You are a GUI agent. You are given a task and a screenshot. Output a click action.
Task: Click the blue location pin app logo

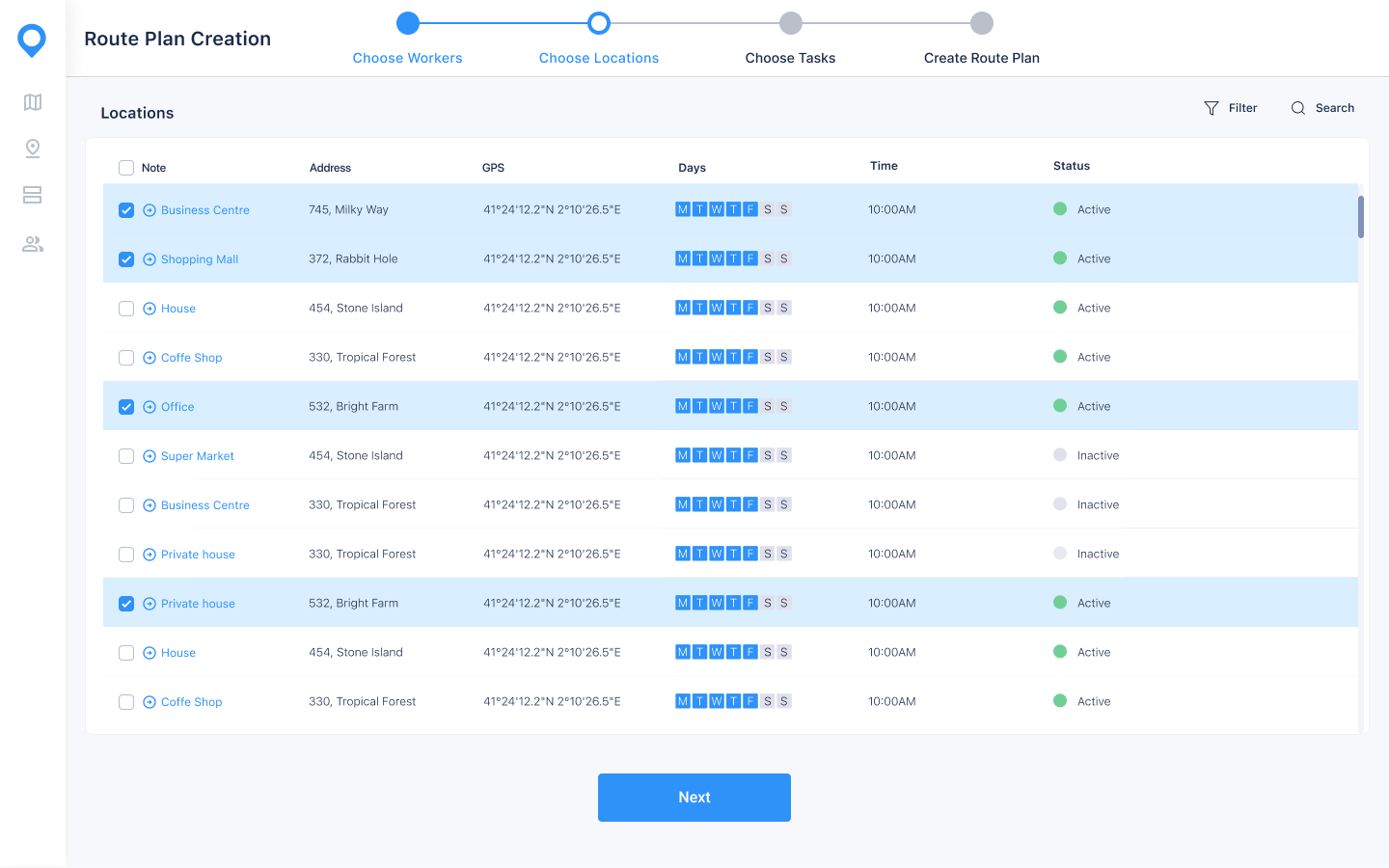pos(32,41)
